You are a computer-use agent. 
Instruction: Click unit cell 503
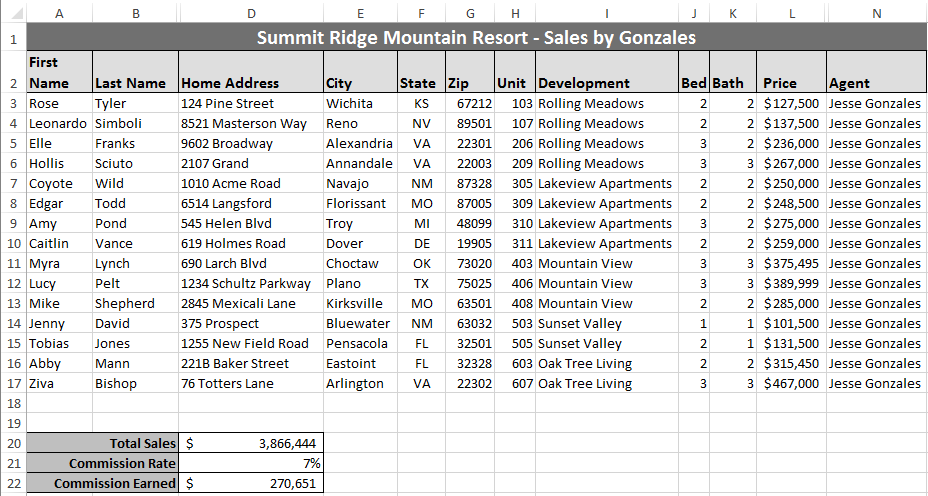click(515, 324)
